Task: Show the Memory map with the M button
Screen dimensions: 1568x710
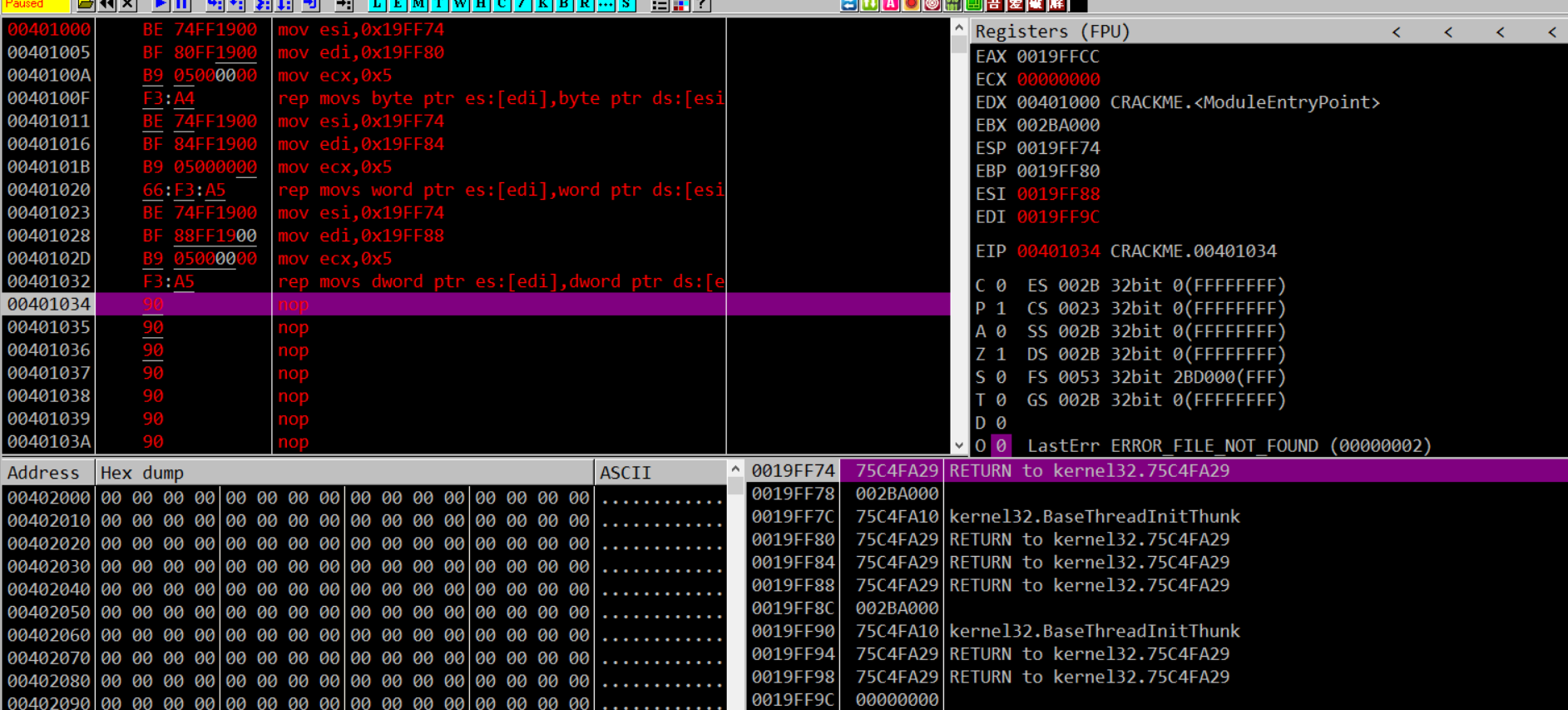Action: coord(418,4)
